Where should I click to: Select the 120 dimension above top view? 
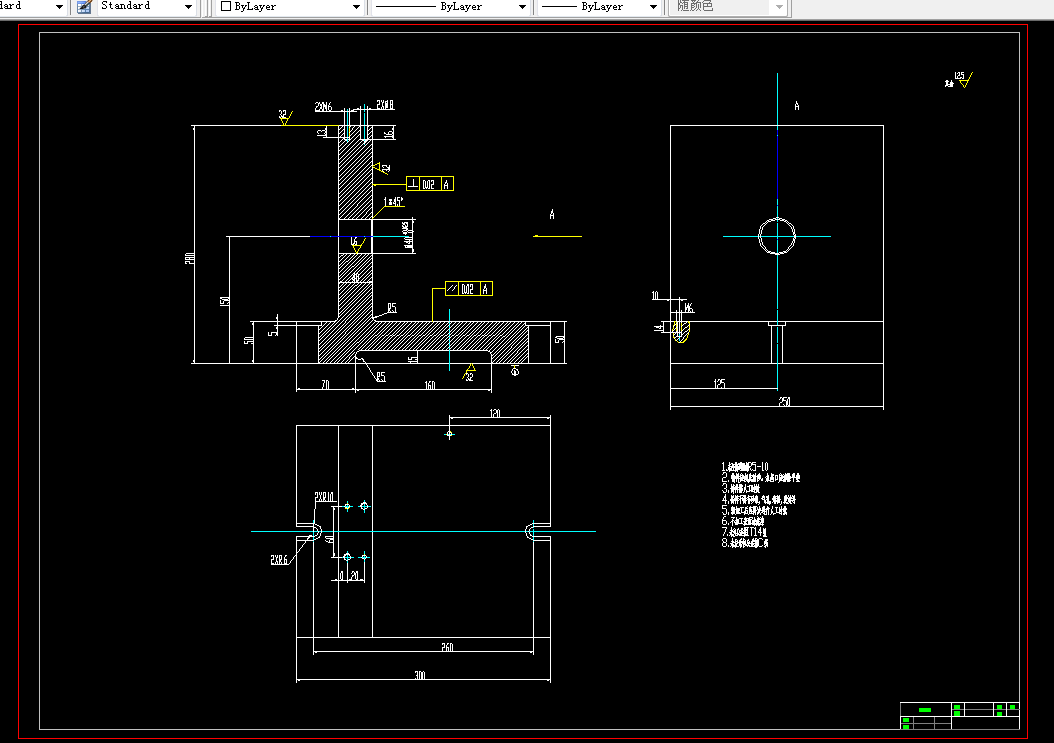(495, 413)
